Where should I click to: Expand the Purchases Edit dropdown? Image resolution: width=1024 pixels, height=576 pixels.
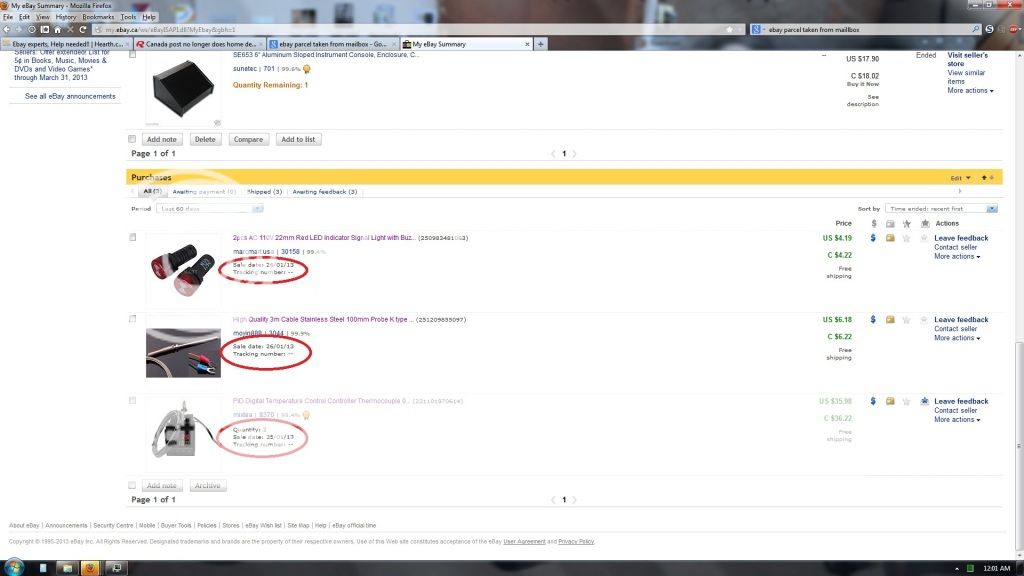(x=960, y=178)
